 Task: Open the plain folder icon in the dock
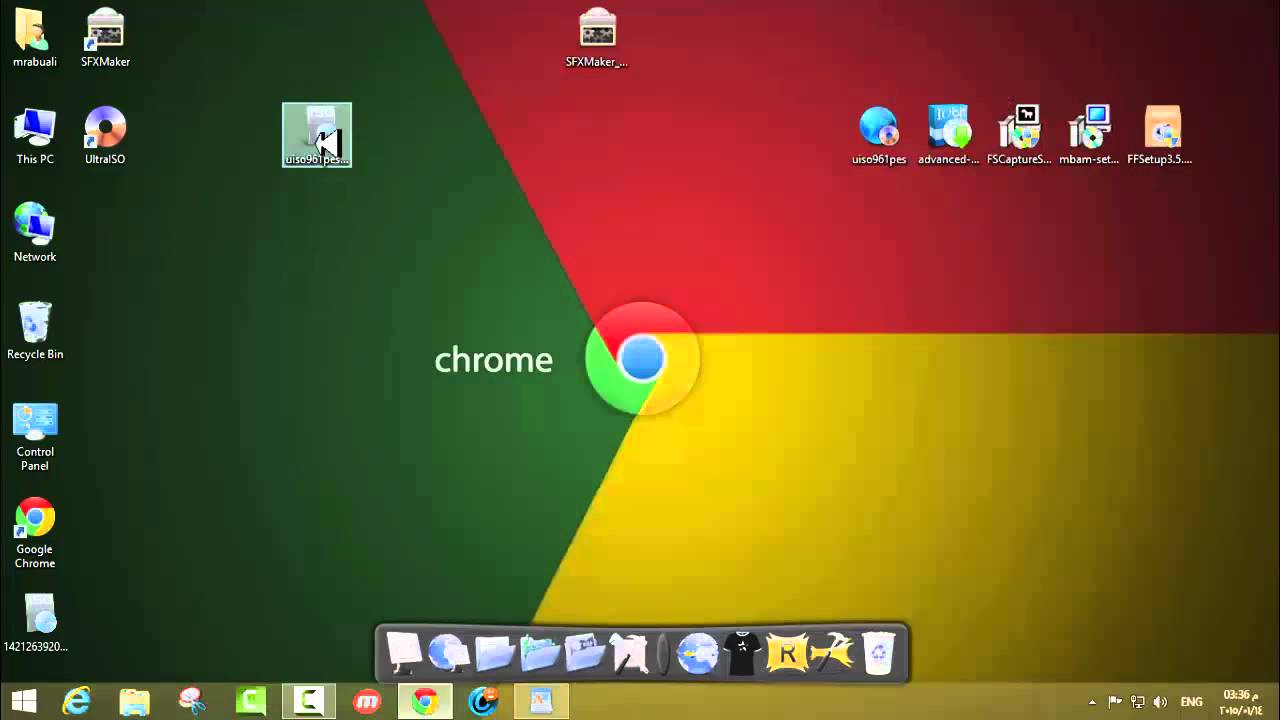click(x=494, y=654)
